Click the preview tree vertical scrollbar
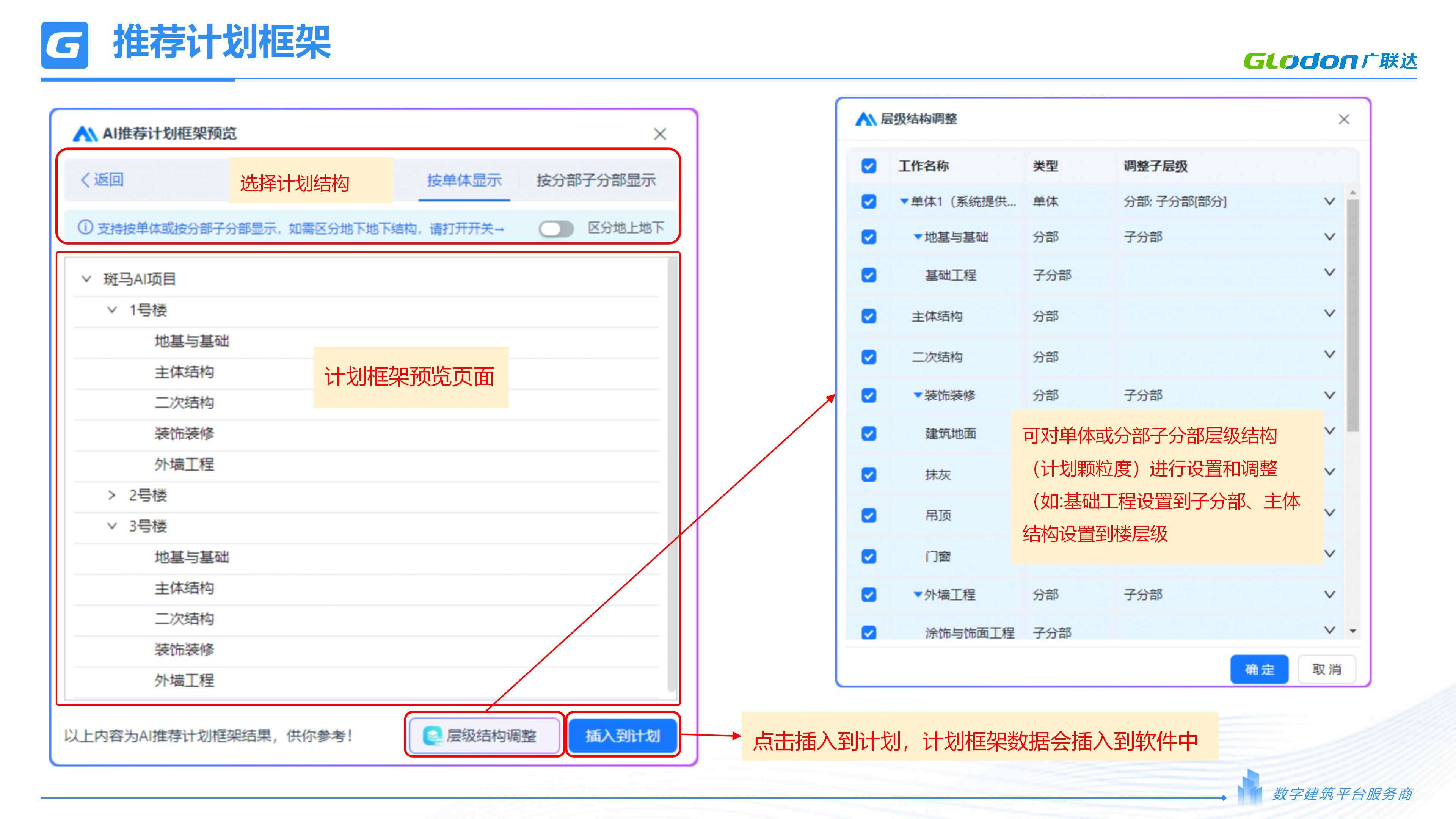Screen dimensions: 1456x819 (672, 475)
